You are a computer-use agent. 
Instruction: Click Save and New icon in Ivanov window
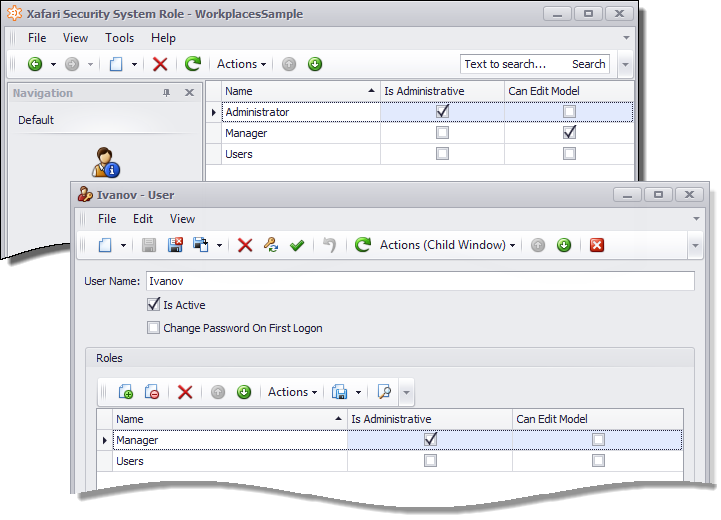click(x=201, y=245)
